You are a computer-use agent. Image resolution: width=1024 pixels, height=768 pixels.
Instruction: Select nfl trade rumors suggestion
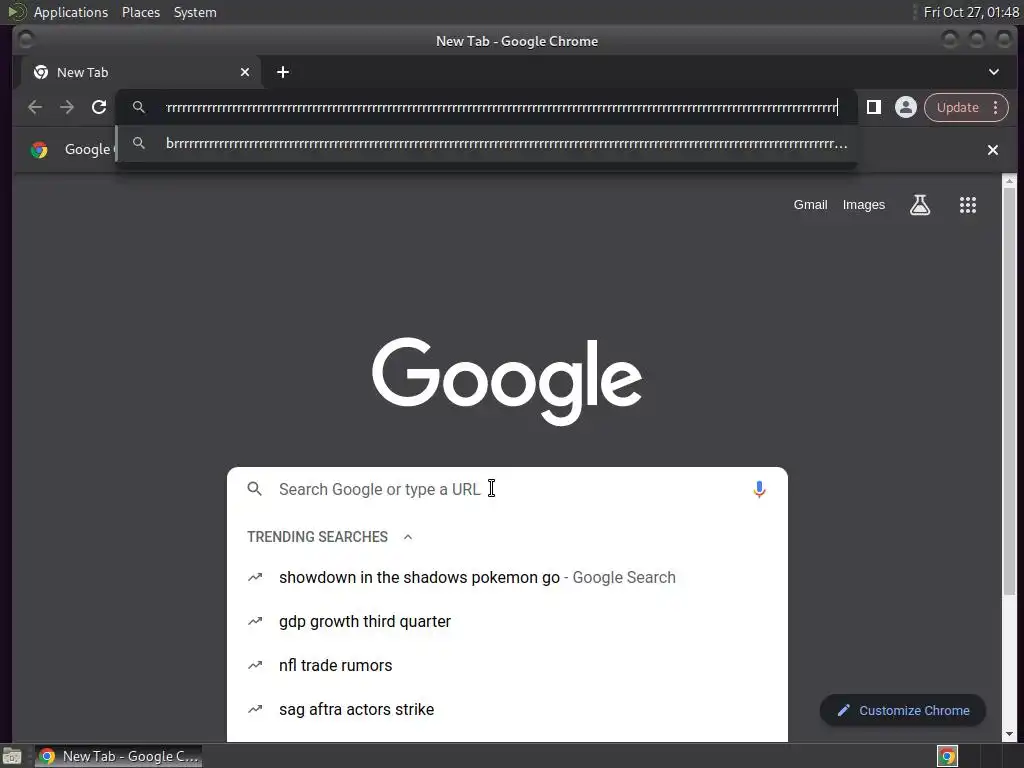[x=507, y=665]
